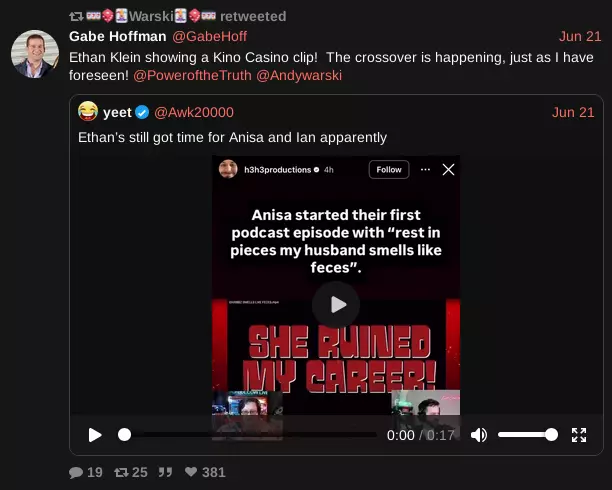This screenshot has width=612, height=490.
Task: Click the video progress scrubber handle
Action: (125, 435)
